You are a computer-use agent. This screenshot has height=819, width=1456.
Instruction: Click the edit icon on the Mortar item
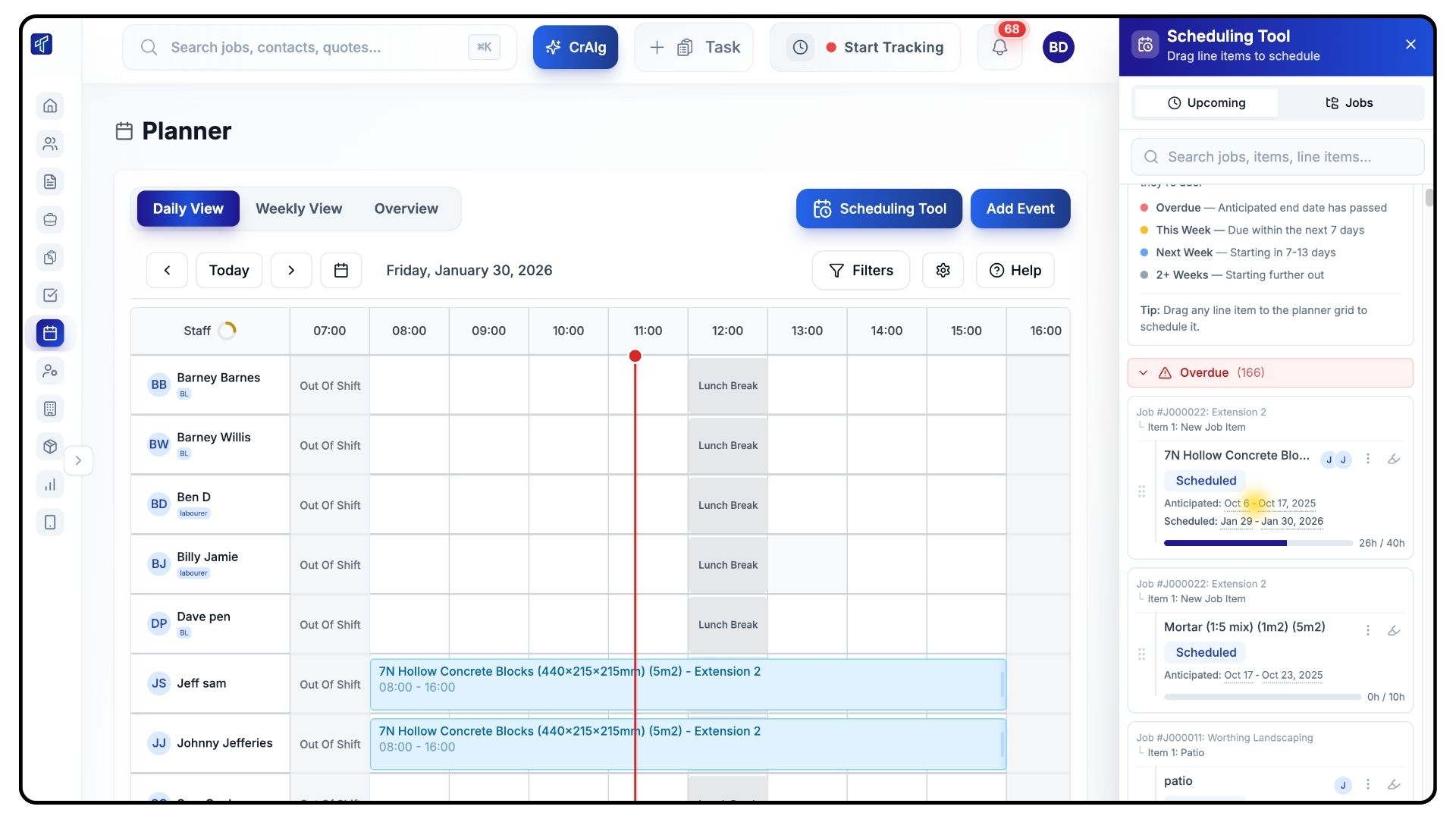[x=1394, y=631]
